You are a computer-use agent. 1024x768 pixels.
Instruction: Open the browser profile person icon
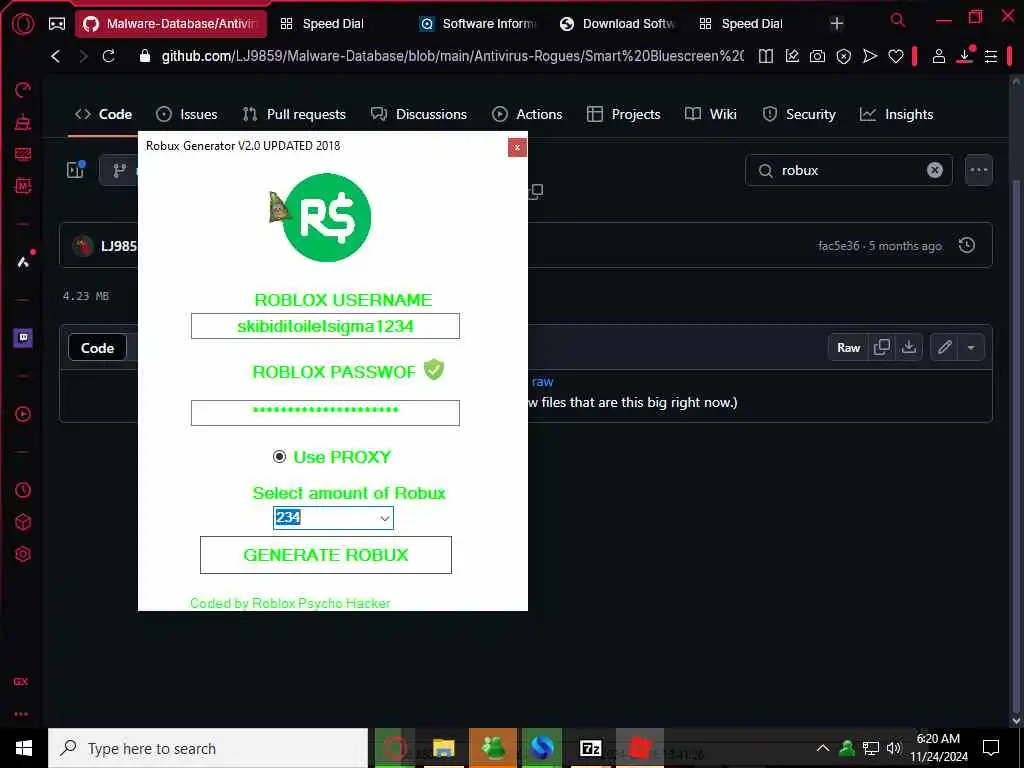939,56
